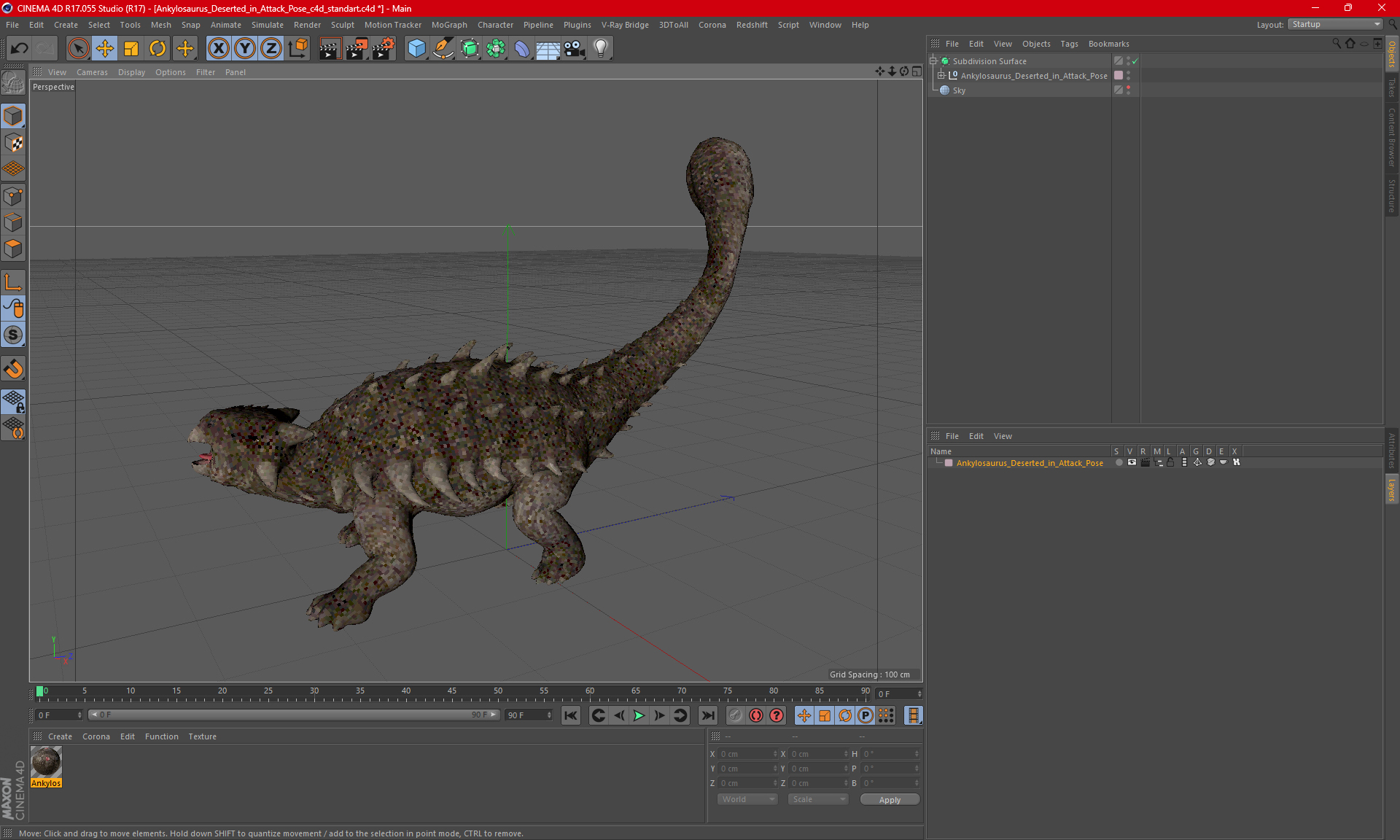Add a Cube primitive object
1400x840 pixels.
416,49
